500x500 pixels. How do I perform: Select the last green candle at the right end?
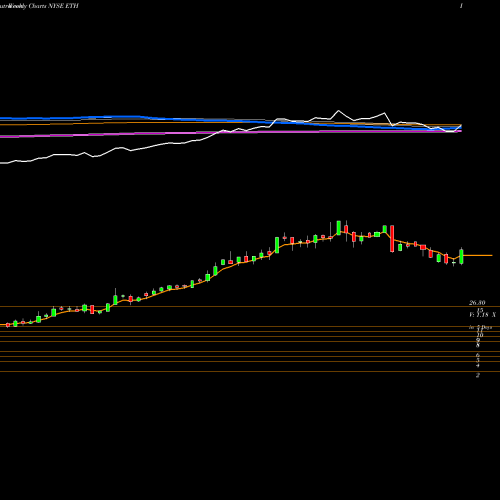pos(461,256)
